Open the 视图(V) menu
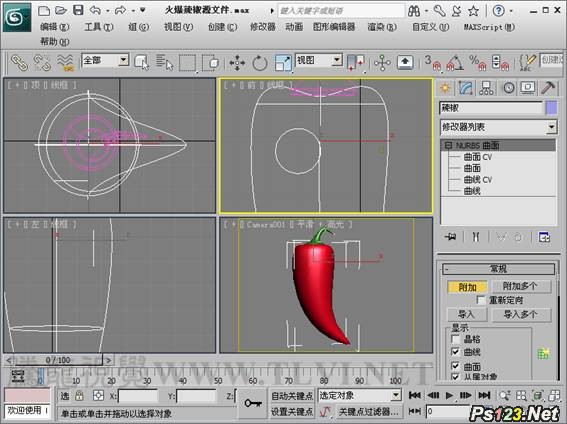 [178, 27]
